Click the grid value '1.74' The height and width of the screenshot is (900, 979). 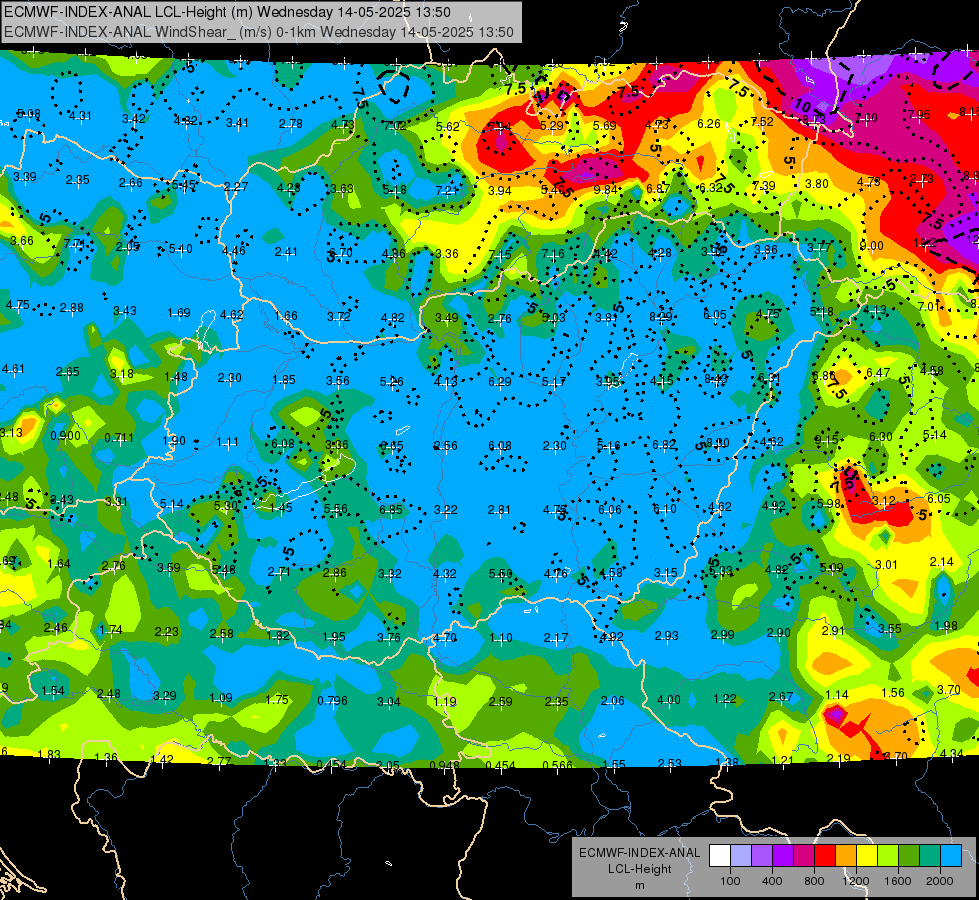[111, 630]
